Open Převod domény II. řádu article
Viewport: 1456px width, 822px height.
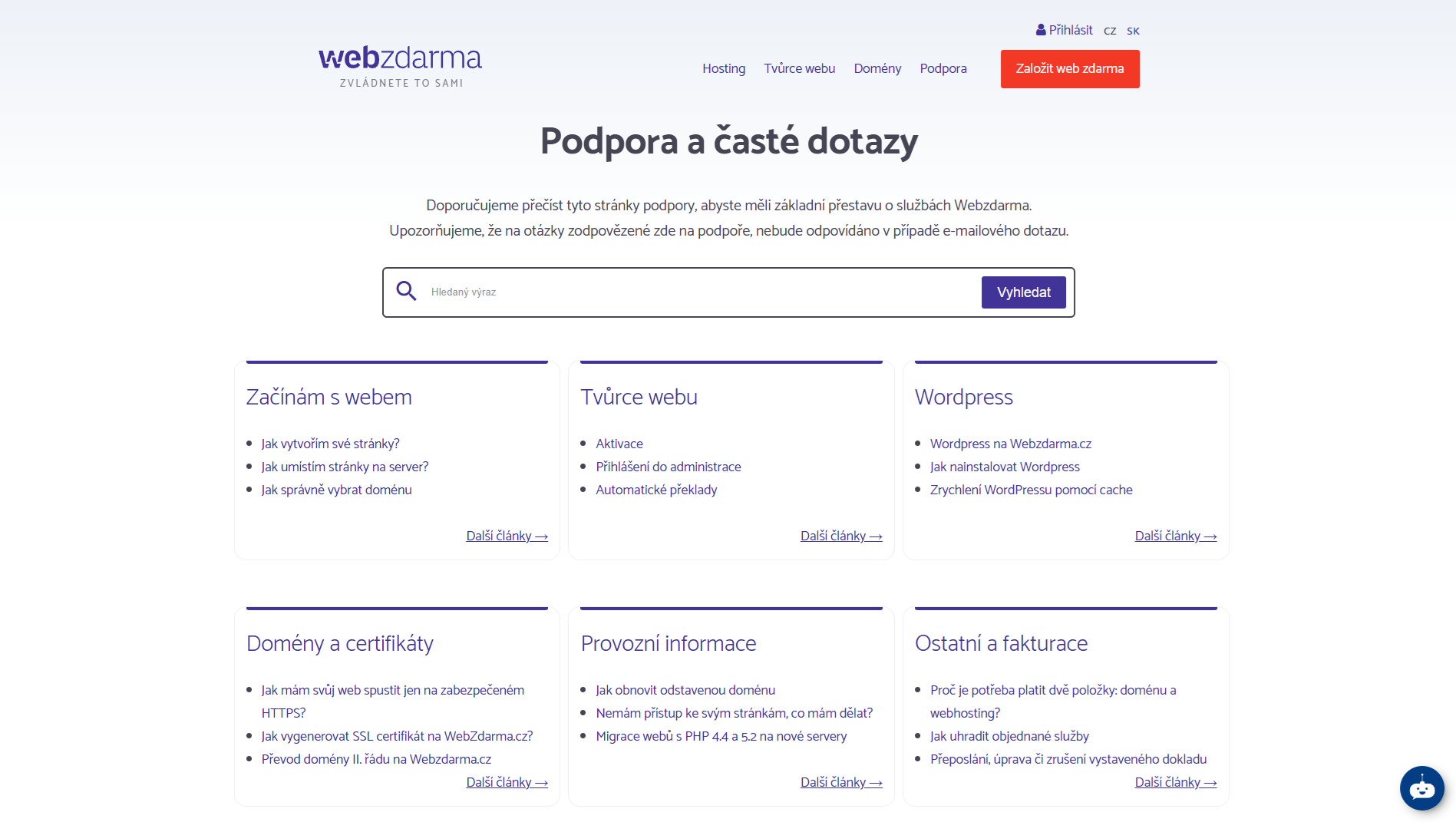point(376,759)
